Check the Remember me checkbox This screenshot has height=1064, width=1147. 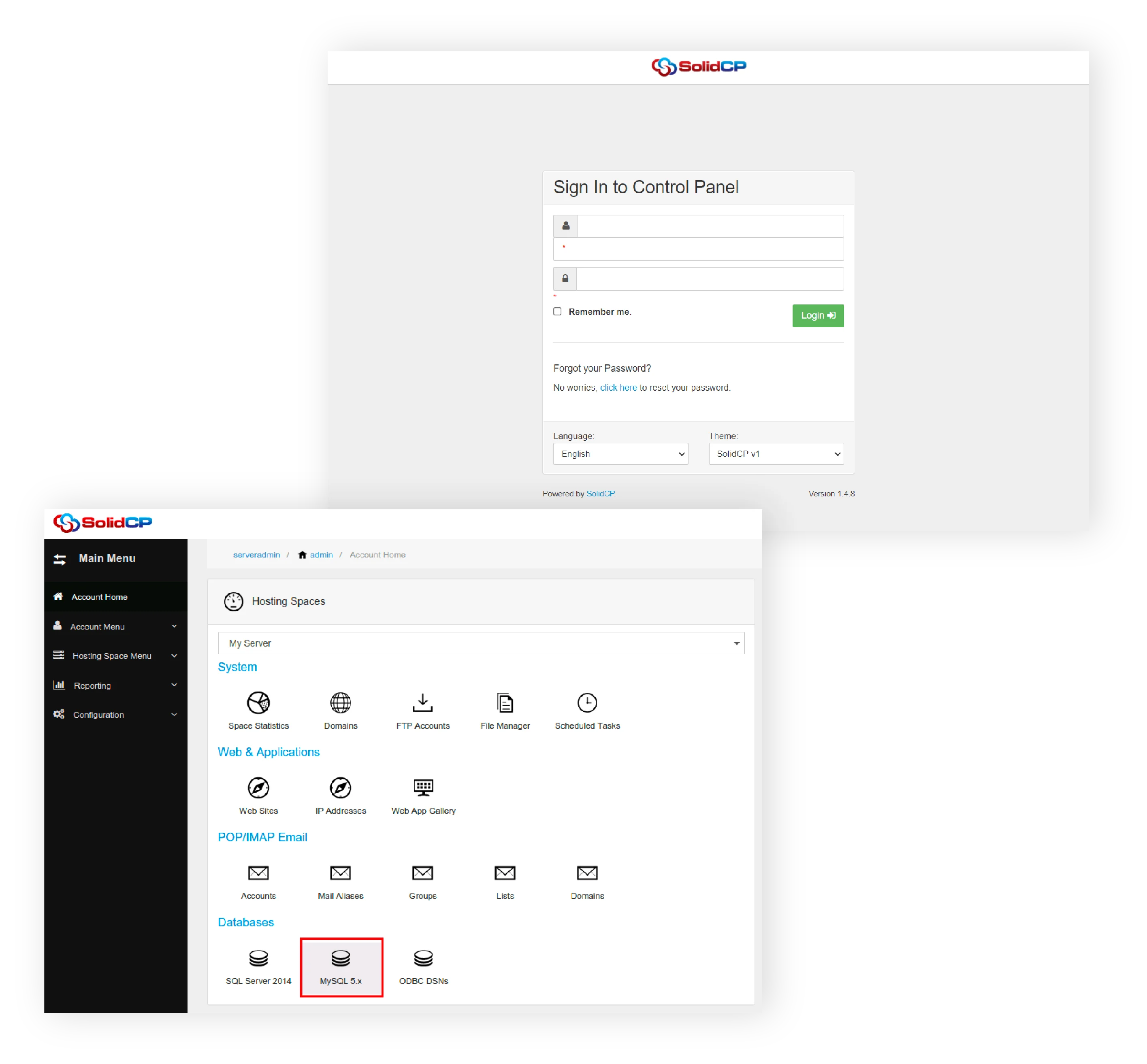(x=557, y=311)
